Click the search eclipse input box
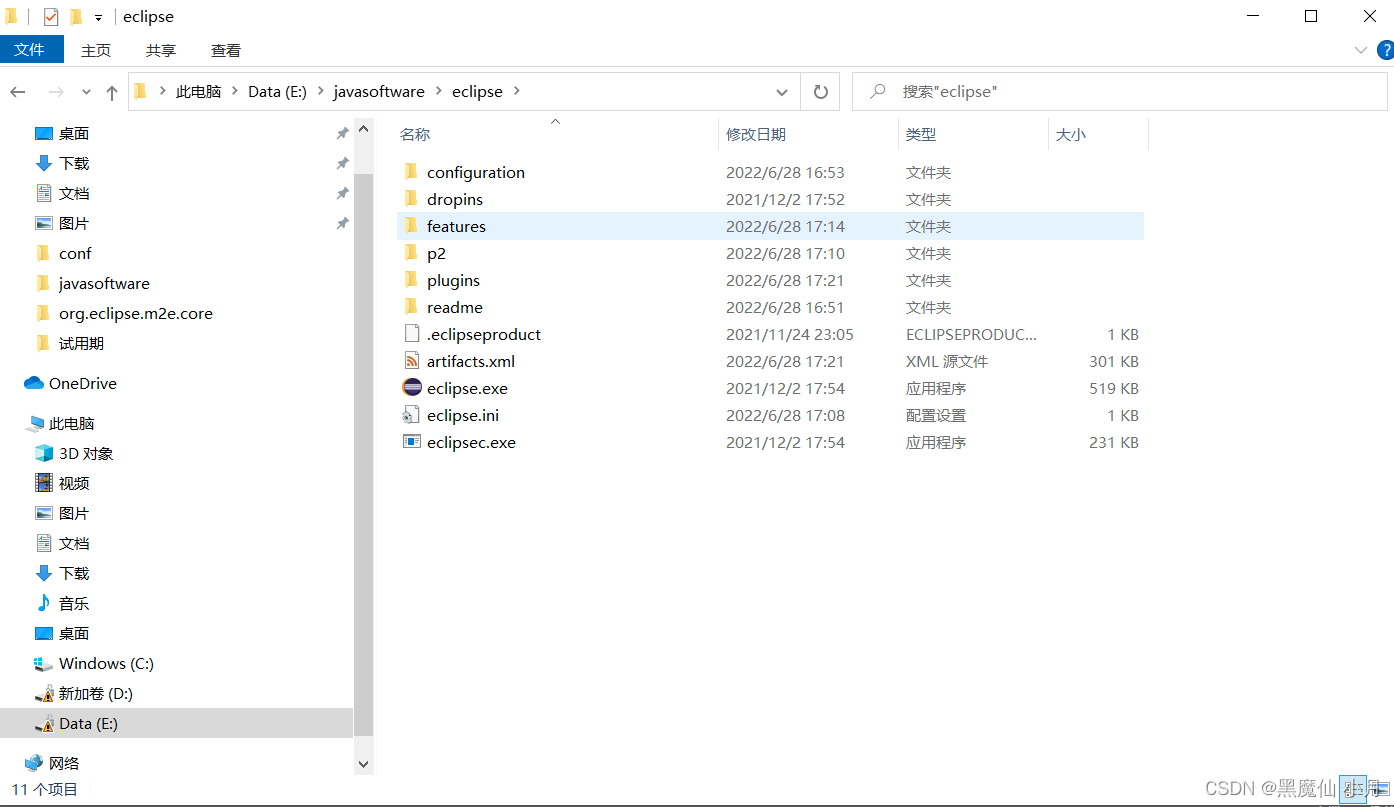This screenshot has width=1394, height=807. click(1119, 92)
